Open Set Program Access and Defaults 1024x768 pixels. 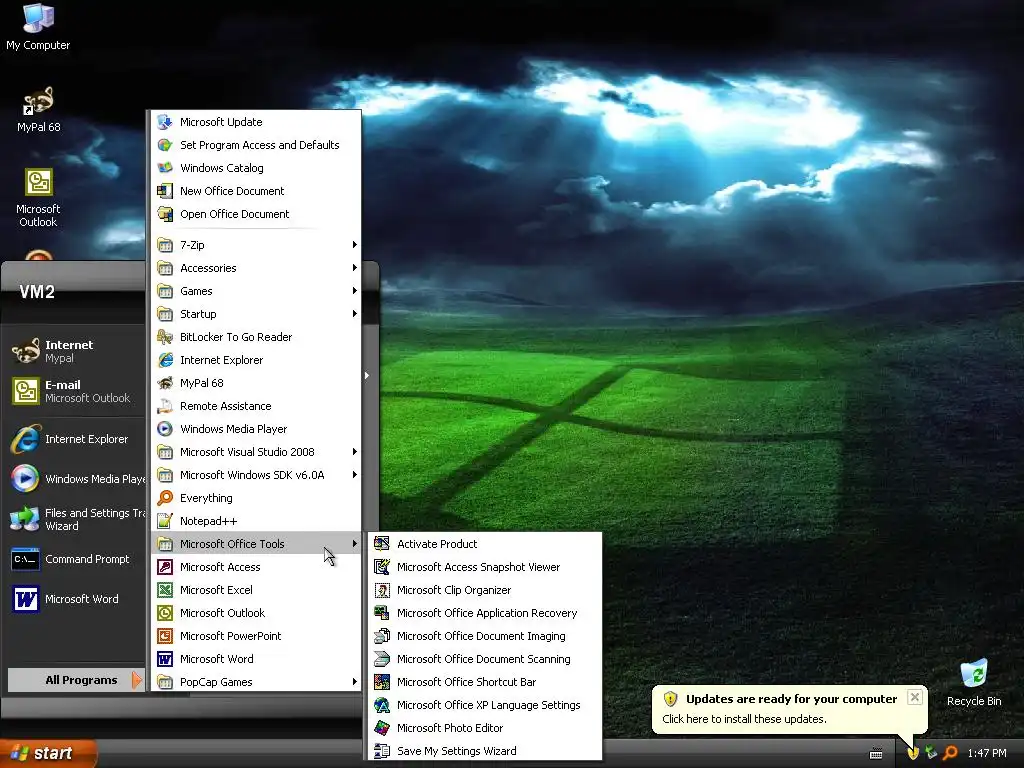click(255, 145)
